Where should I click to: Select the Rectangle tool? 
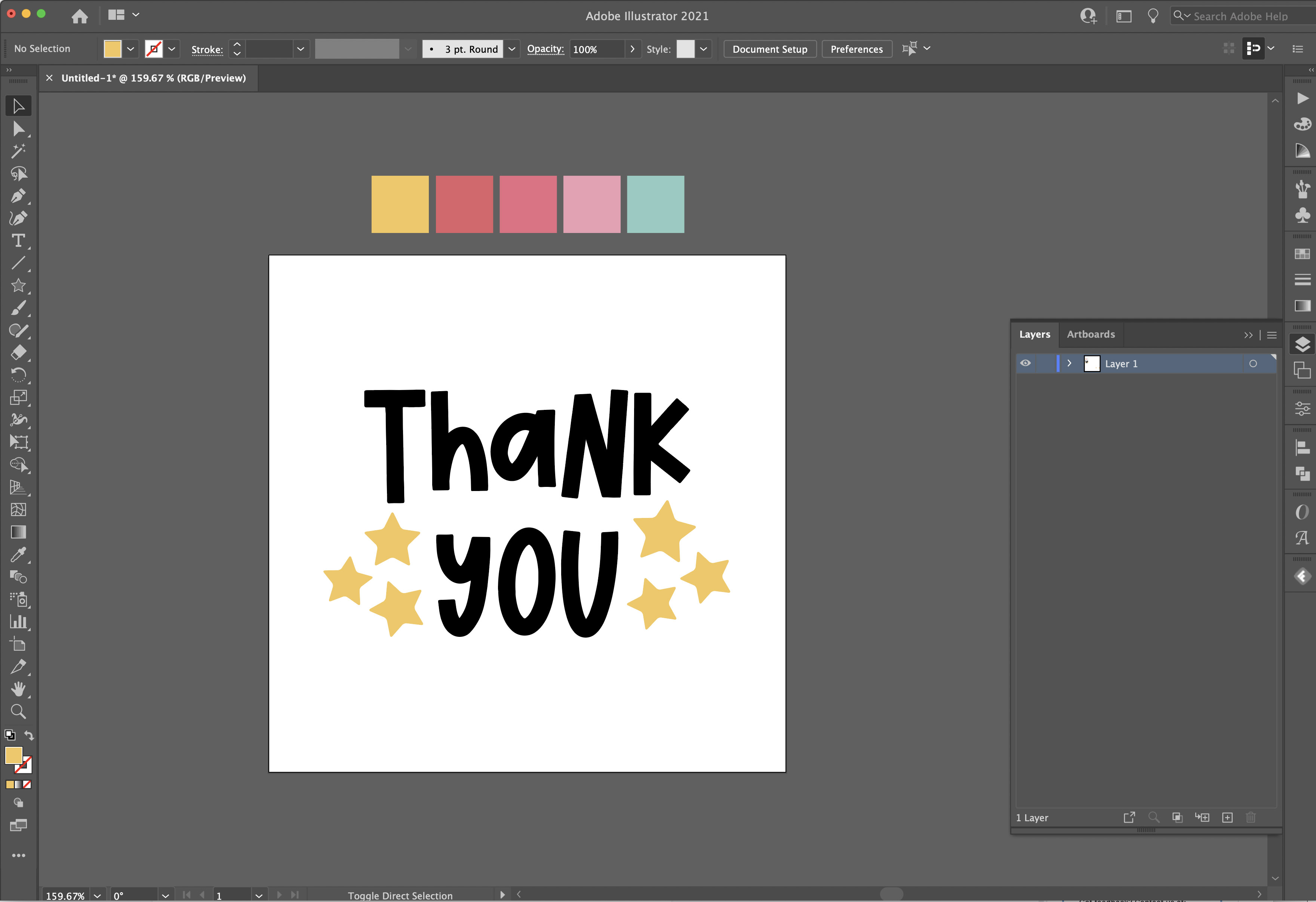coord(19,286)
